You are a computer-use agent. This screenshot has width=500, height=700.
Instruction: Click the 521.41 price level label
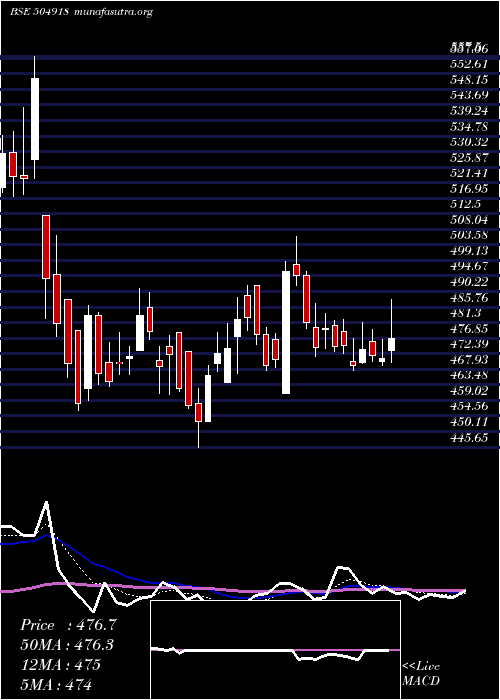coord(468,173)
